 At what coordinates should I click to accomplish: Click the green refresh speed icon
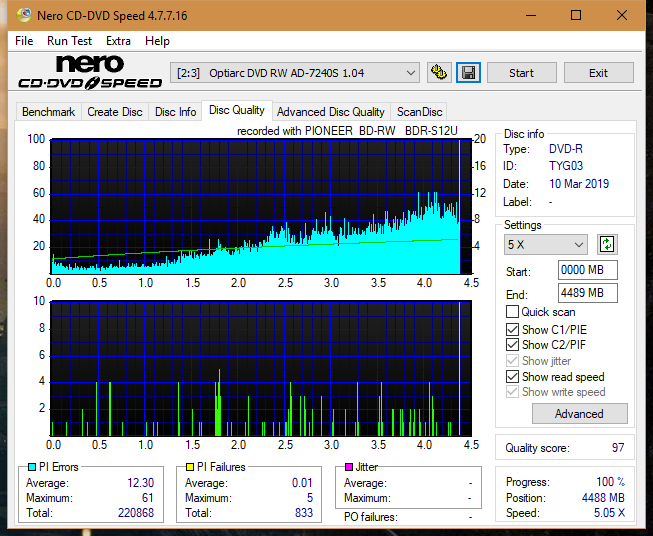[606, 245]
